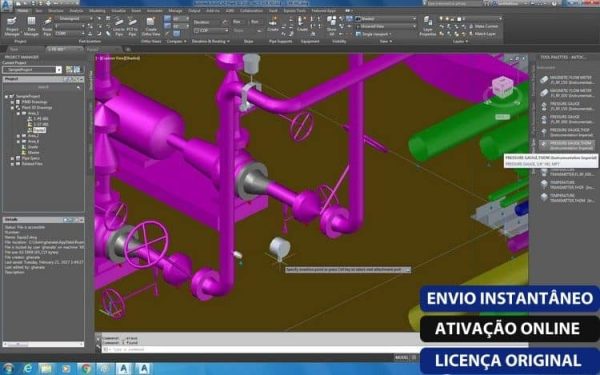Open Layer Properties manager

[x=427, y=26]
